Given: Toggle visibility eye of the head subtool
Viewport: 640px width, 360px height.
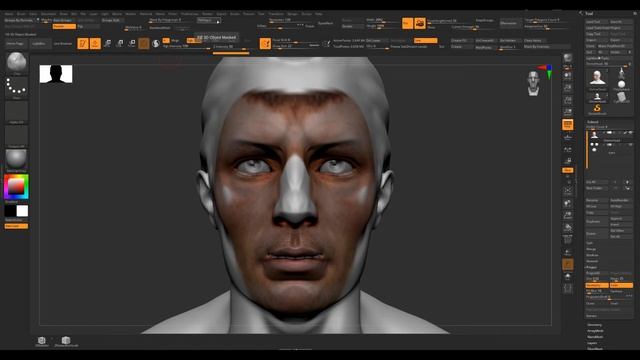Looking at the screenshot, I should click(x=631, y=133).
